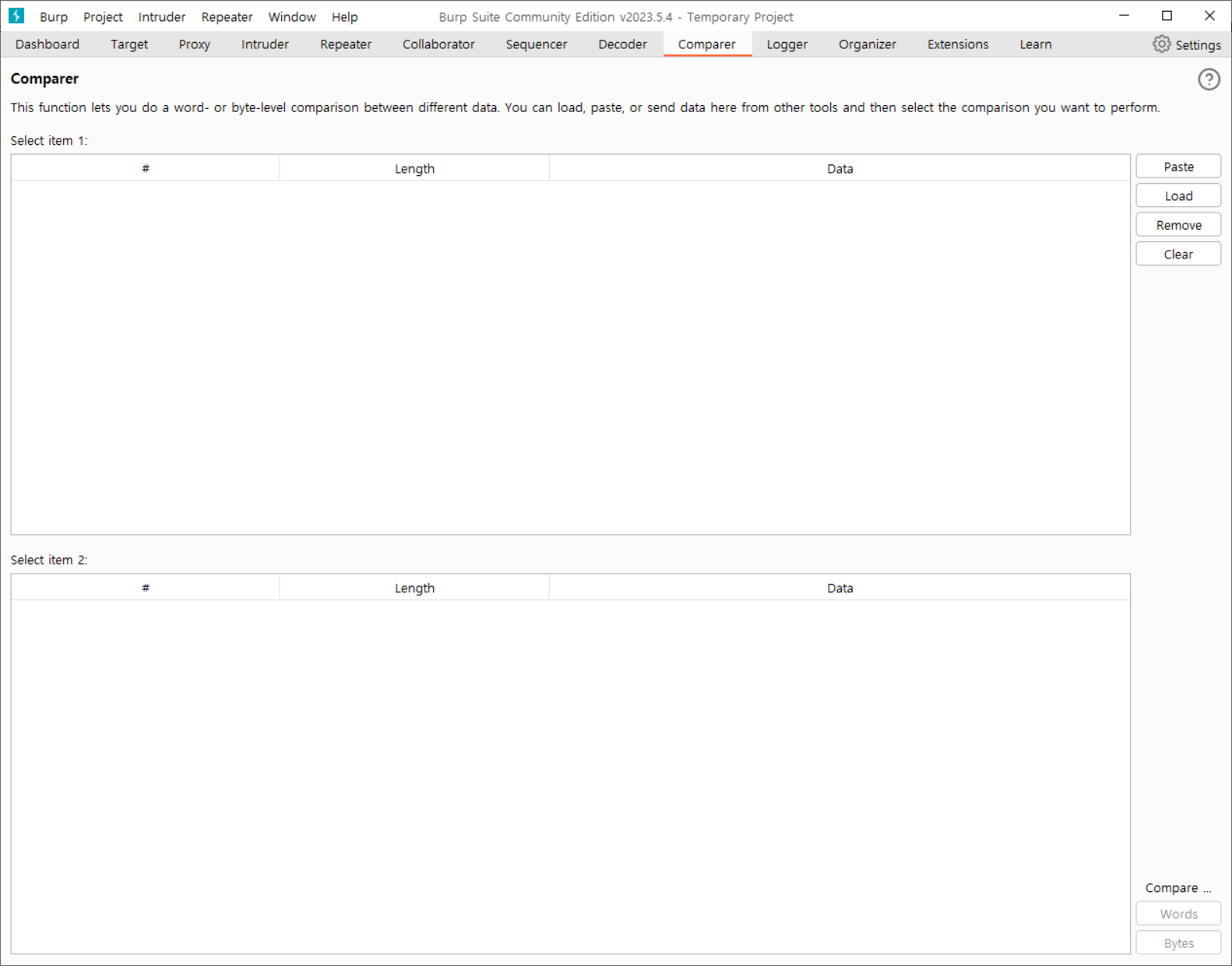Open the Comparer help question-mark icon
The width and height of the screenshot is (1232, 966).
[x=1209, y=79]
